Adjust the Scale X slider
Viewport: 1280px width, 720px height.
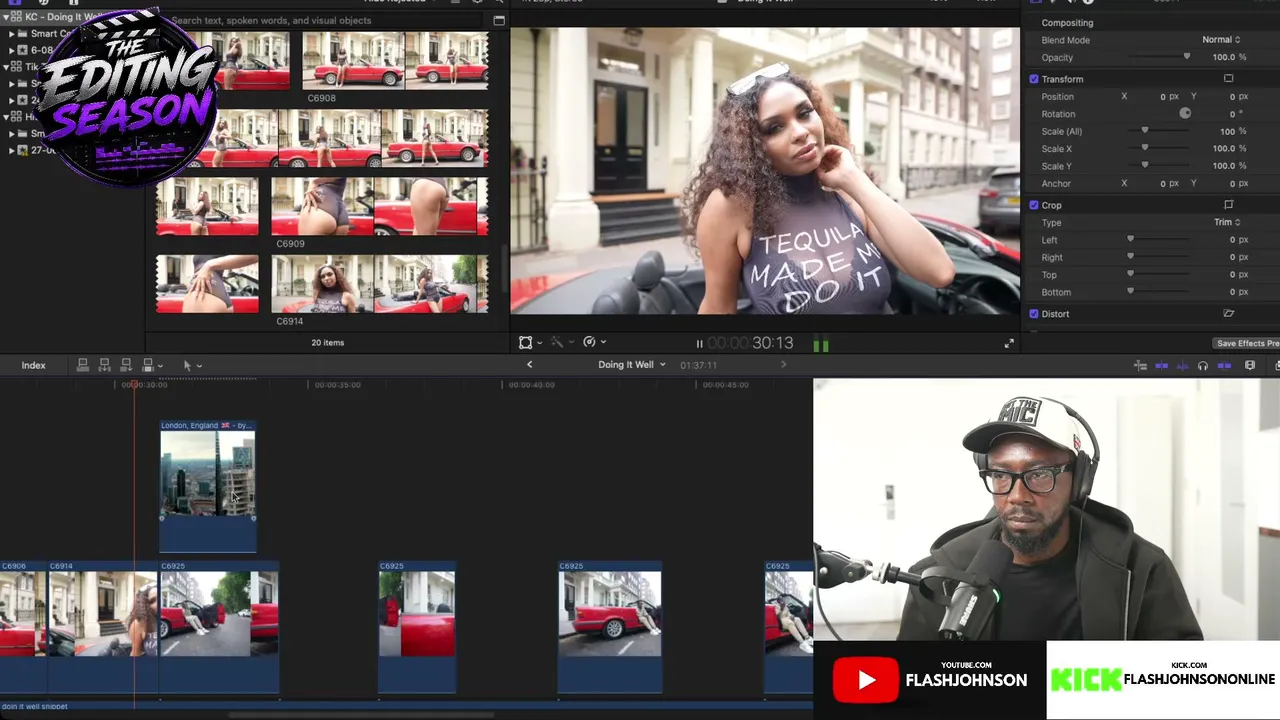point(1145,149)
